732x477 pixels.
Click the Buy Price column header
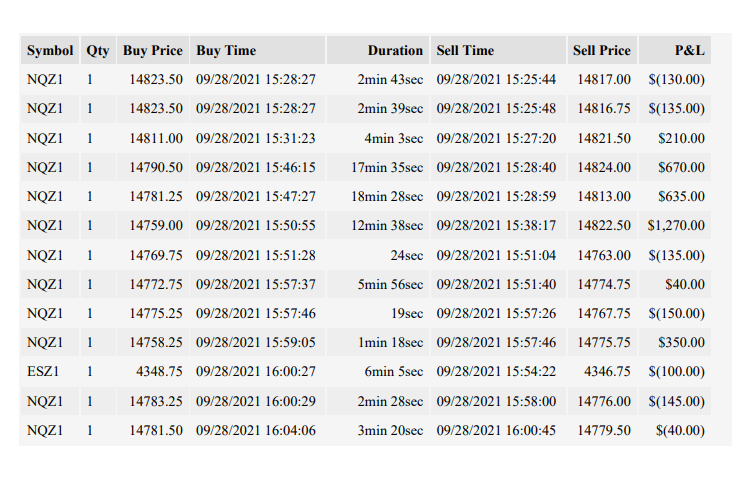pyautogui.click(x=153, y=50)
